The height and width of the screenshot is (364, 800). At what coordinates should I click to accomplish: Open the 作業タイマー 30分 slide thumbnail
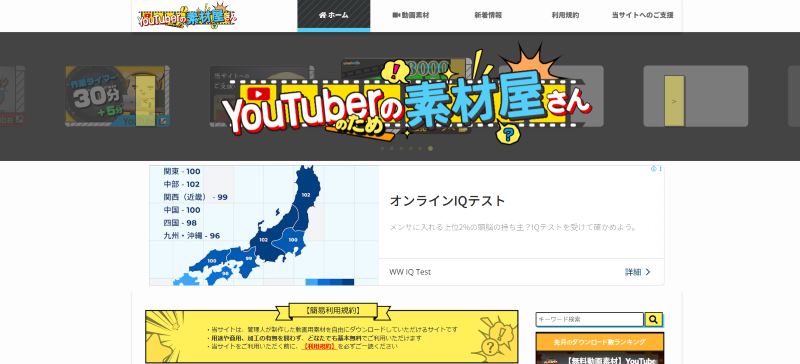tap(117, 96)
